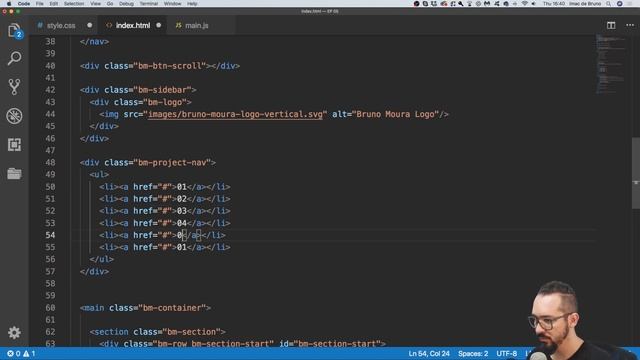Open the Selection menu
Screen dimensions: 640x360
point(74,4)
